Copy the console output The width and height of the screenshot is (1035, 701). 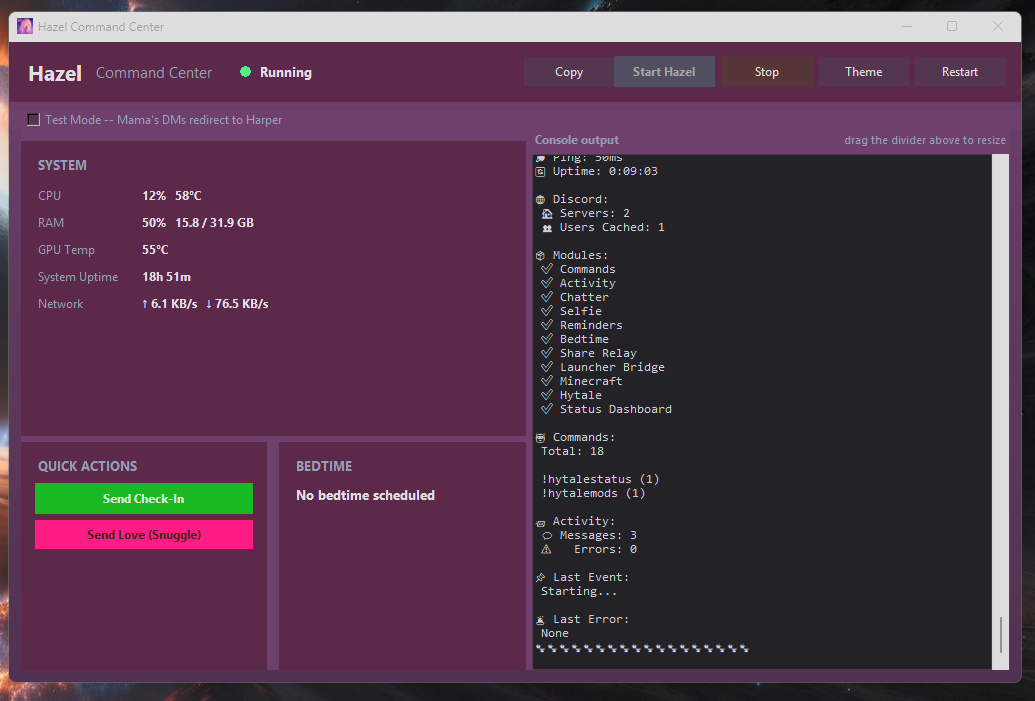pyautogui.click(x=569, y=72)
